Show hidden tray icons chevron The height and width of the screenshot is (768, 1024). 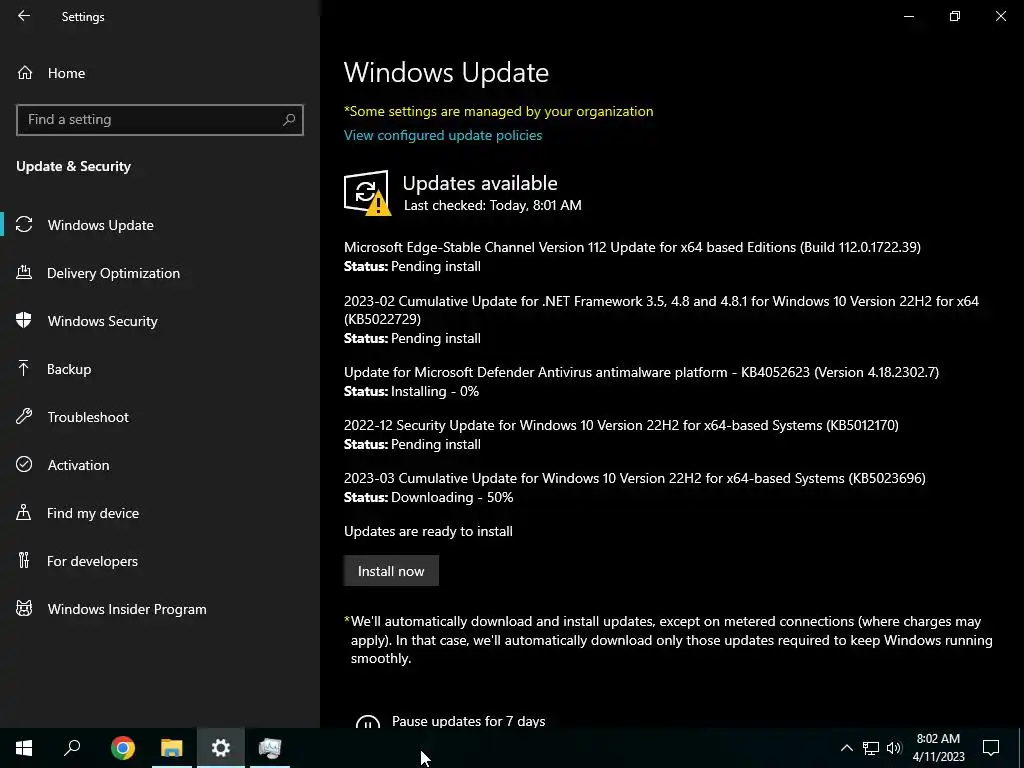click(x=846, y=748)
